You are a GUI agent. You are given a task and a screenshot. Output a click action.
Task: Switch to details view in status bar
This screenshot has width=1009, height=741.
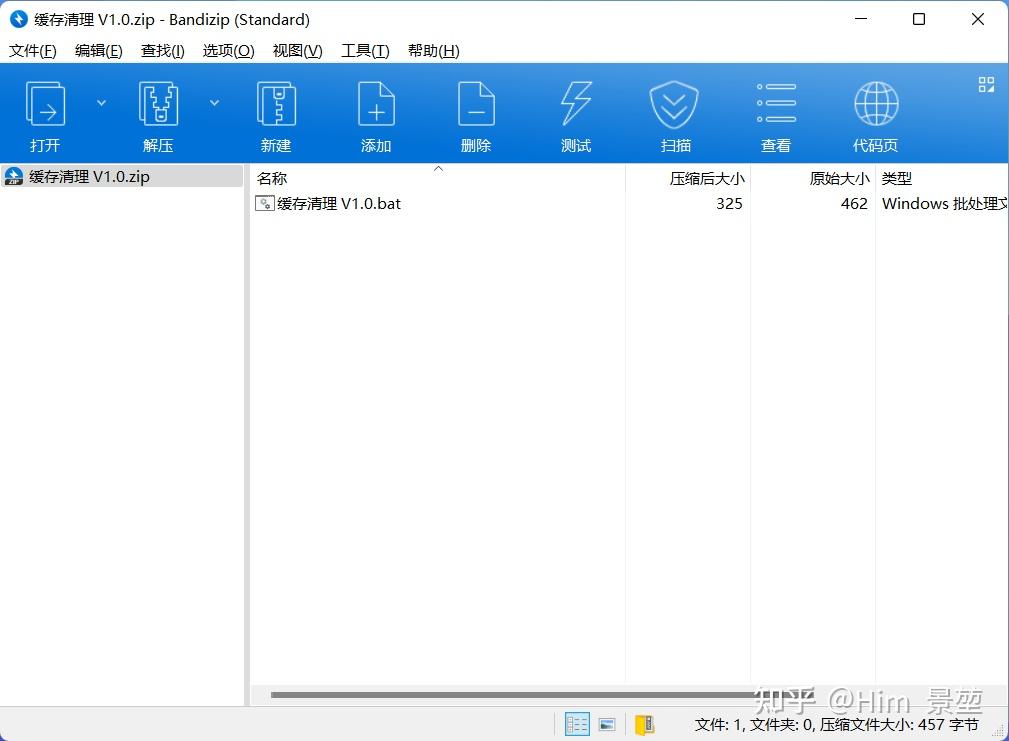(x=577, y=724)
